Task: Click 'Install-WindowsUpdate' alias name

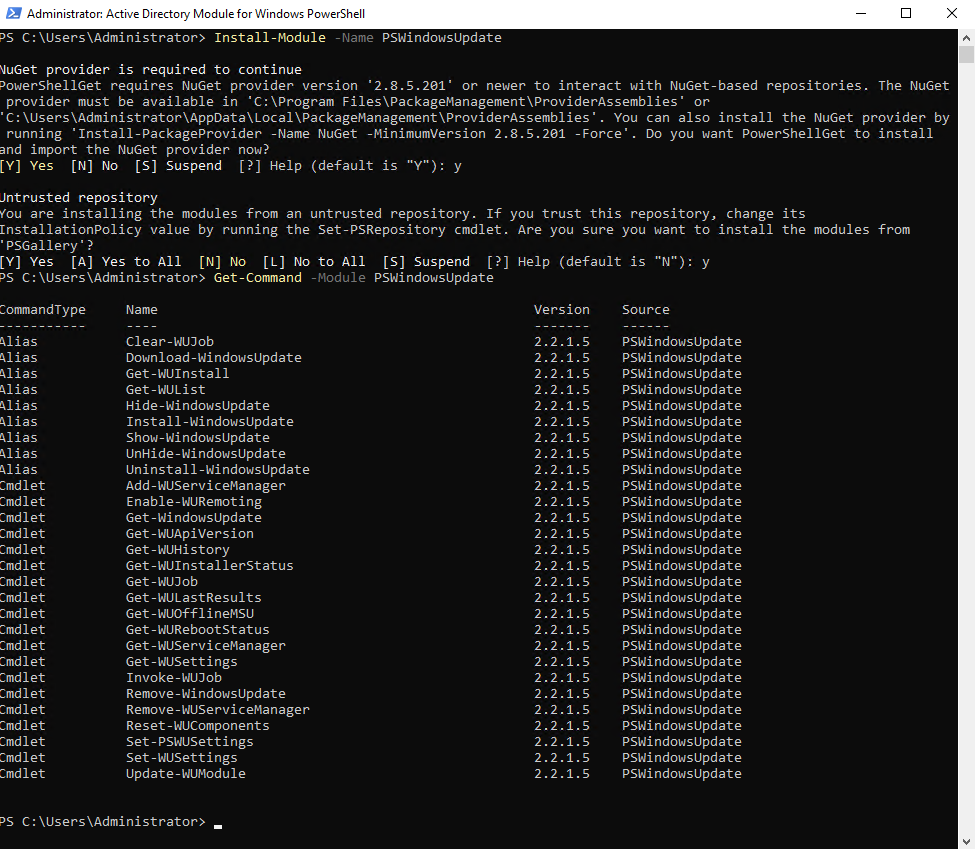Action: [x=210, y=422]
